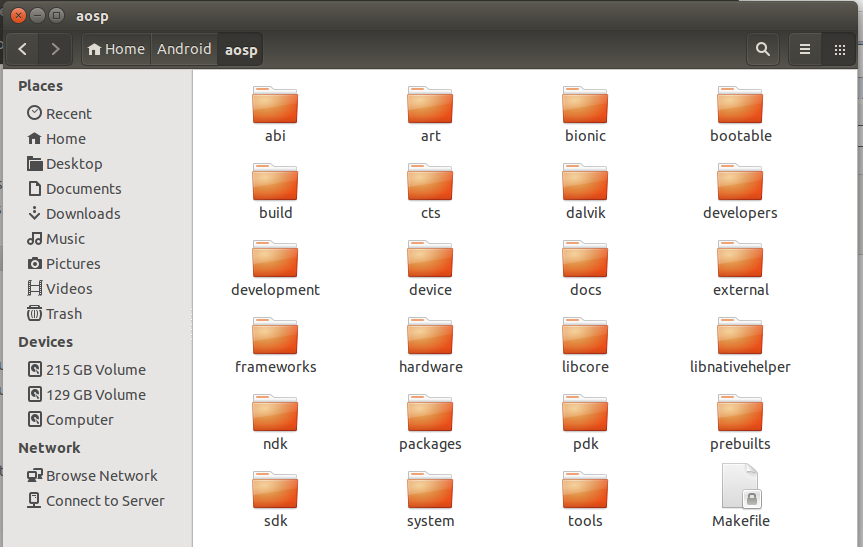The width and height of the screenshot is (863, 547).
Task: Open Documents in the sidebar
Action: coord(74,189)
